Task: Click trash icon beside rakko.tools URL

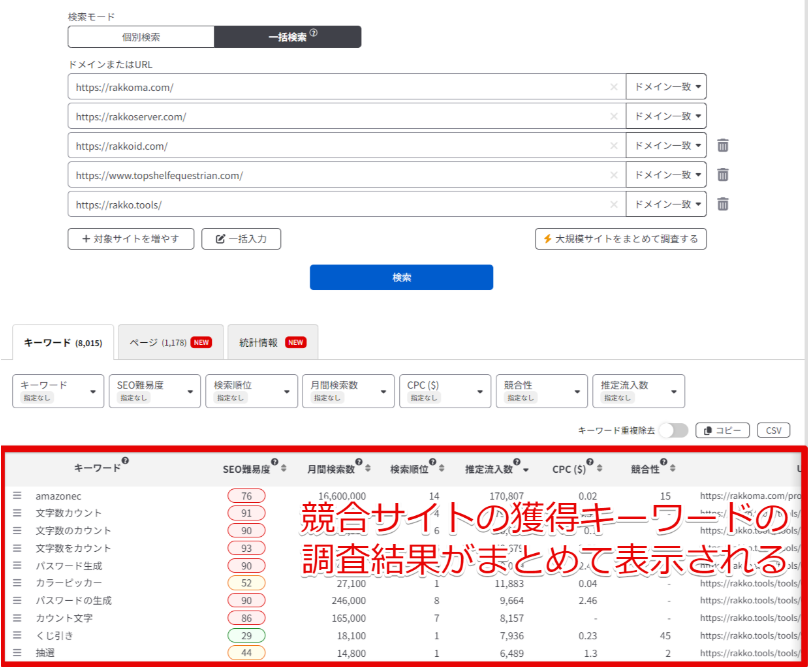Action: coord(722,204)
